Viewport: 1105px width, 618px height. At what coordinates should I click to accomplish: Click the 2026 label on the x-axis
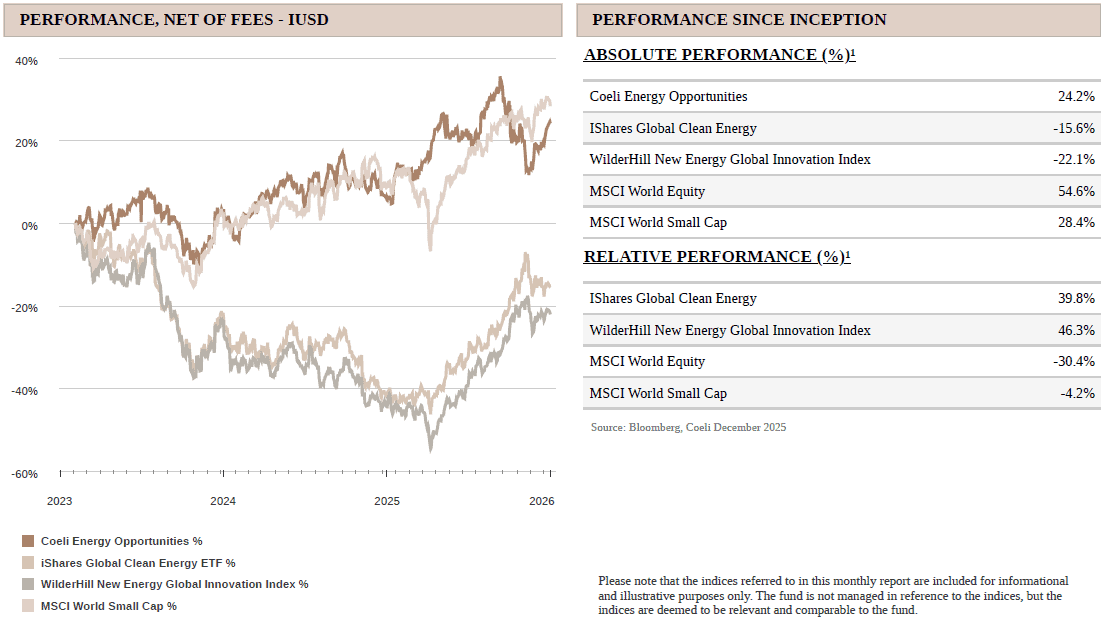tap(541, 501)
